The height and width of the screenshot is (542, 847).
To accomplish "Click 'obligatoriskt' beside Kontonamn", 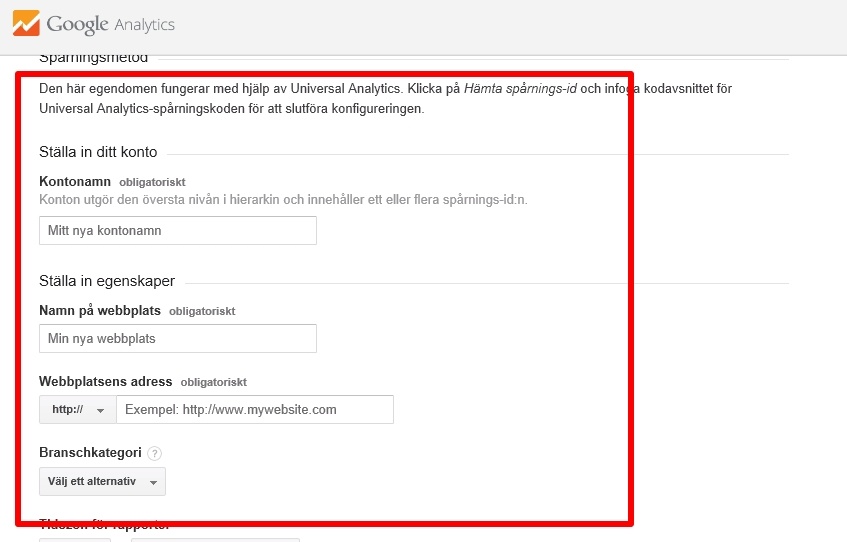I will click(152, 182).
